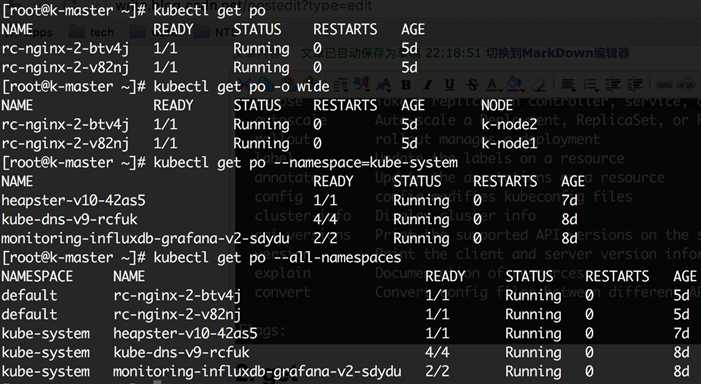Apply Underline U formatting icon

(449, 84)
